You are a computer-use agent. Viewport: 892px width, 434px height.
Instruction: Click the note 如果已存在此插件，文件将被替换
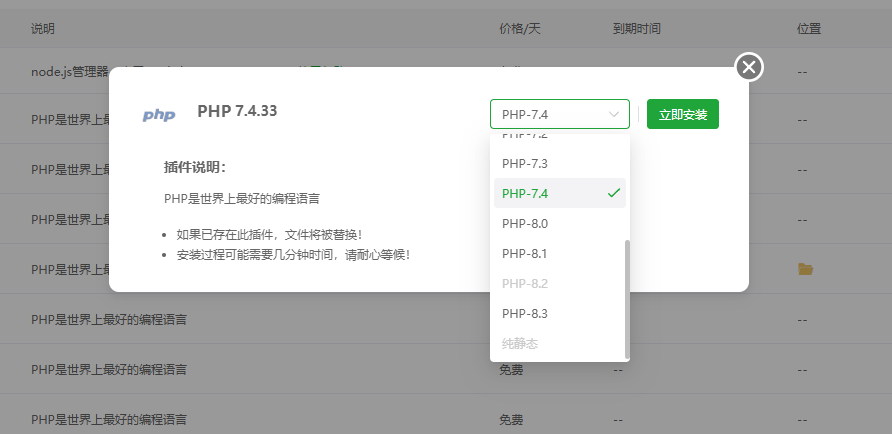coord(269,234)
